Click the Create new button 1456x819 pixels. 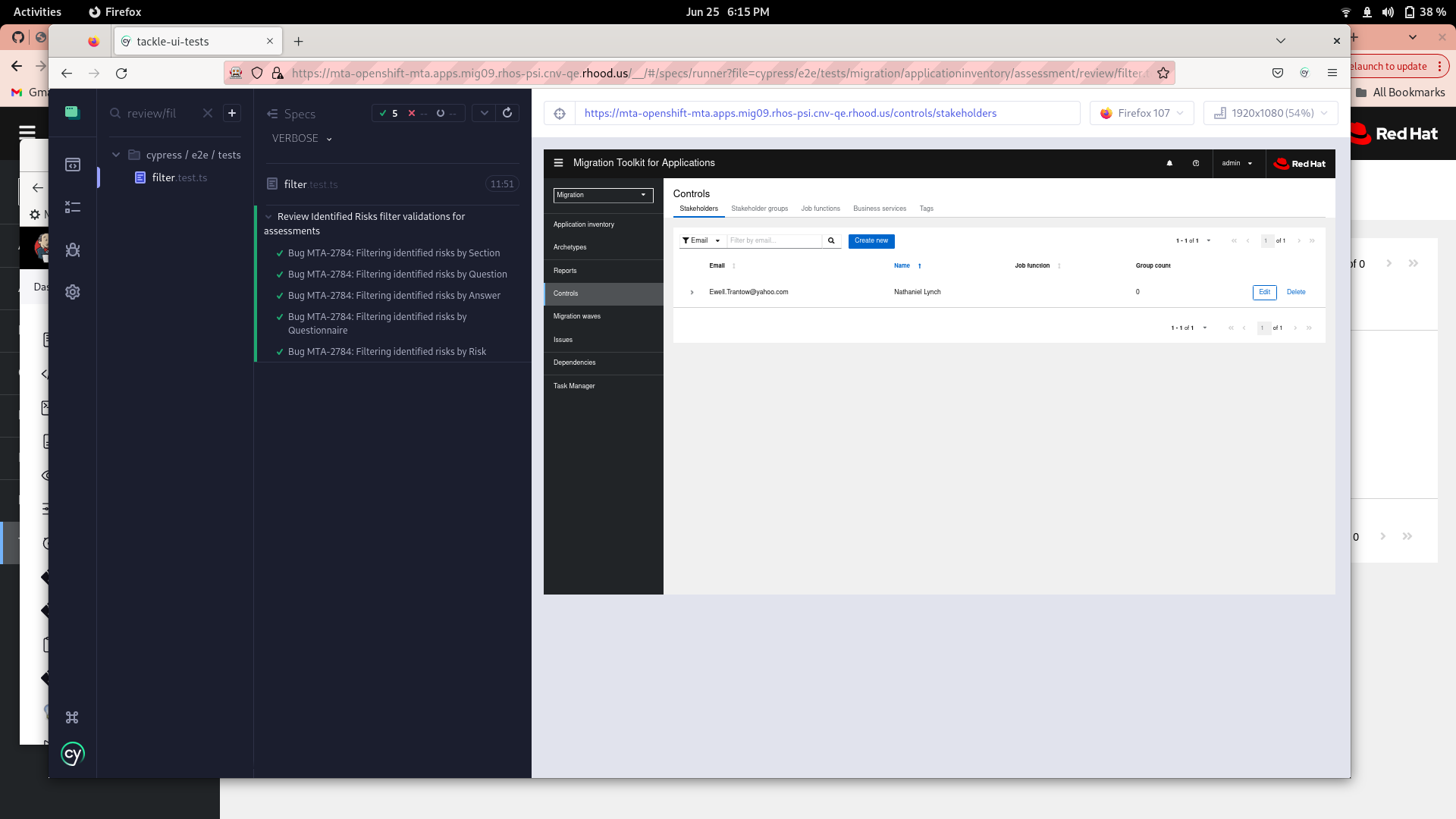click(x=871, y=241)
